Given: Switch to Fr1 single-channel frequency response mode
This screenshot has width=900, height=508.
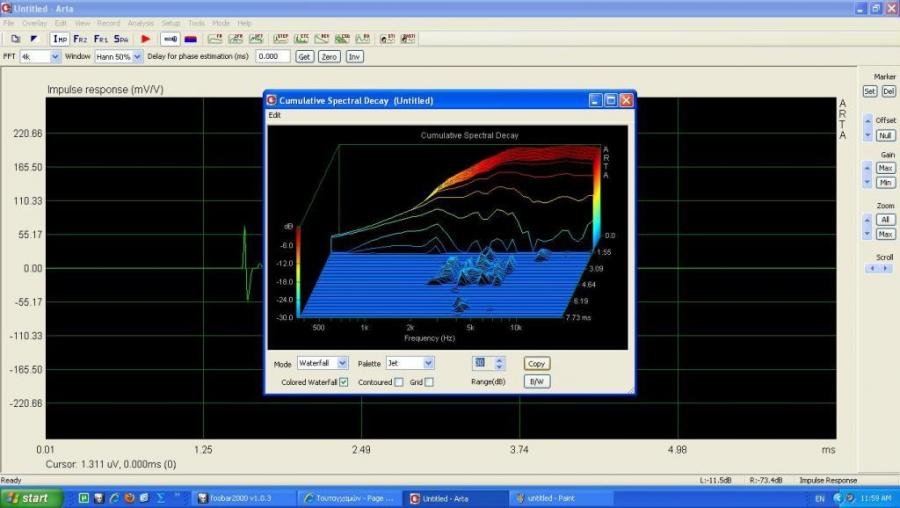Looking at the screenshot, I should 100,38.
